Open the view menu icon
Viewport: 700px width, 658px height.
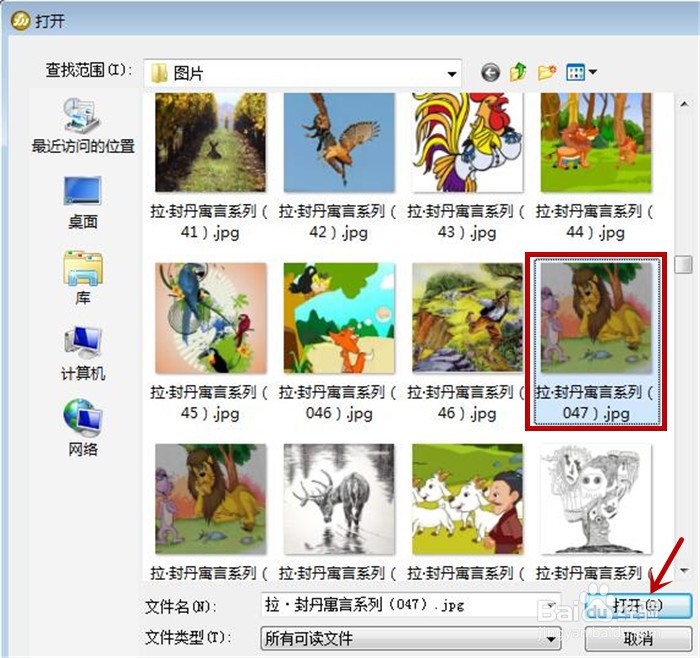pyautogui.click(x=581, y=72)
